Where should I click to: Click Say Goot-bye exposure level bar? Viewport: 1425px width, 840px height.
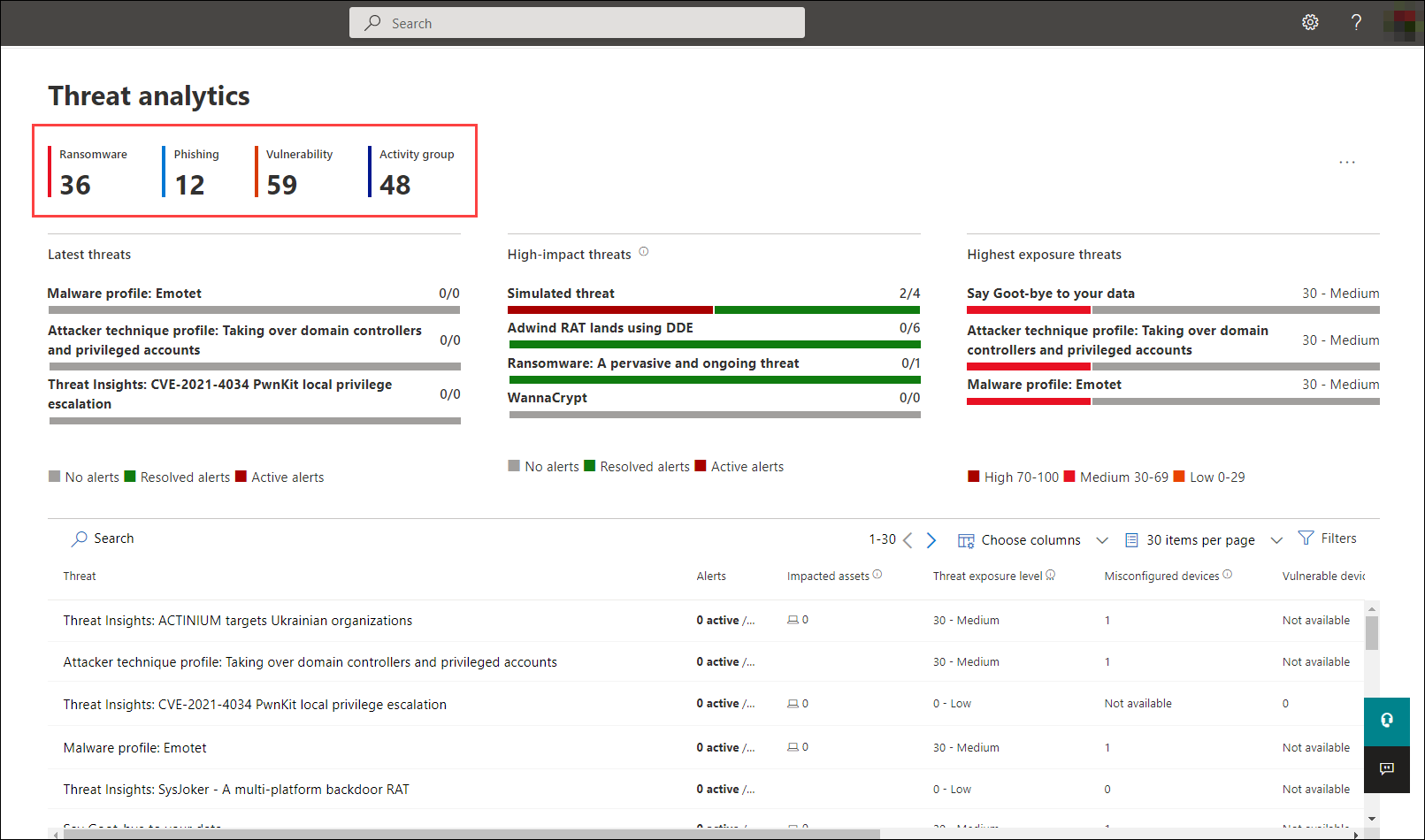click(x=1173, y=310)
